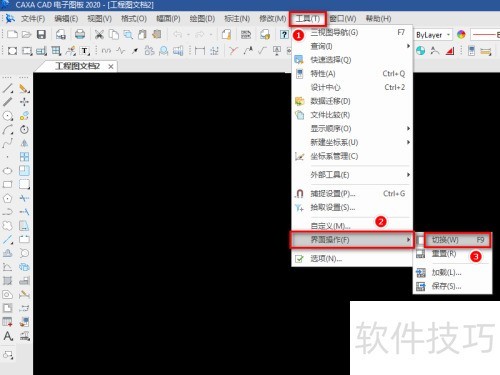Click the text annotation T icon in toolbar
This screenshot has height=375, width=500.
click(85, 51)
